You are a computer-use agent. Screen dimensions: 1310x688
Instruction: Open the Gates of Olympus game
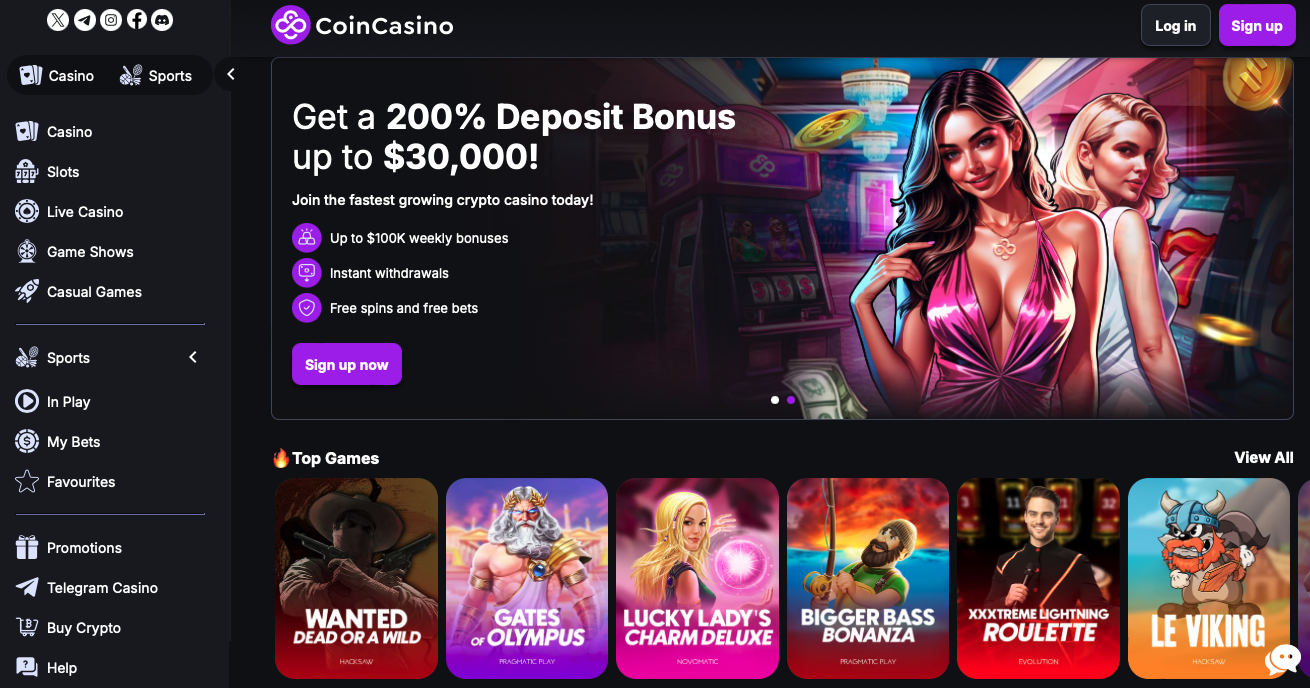pos(526,579)
